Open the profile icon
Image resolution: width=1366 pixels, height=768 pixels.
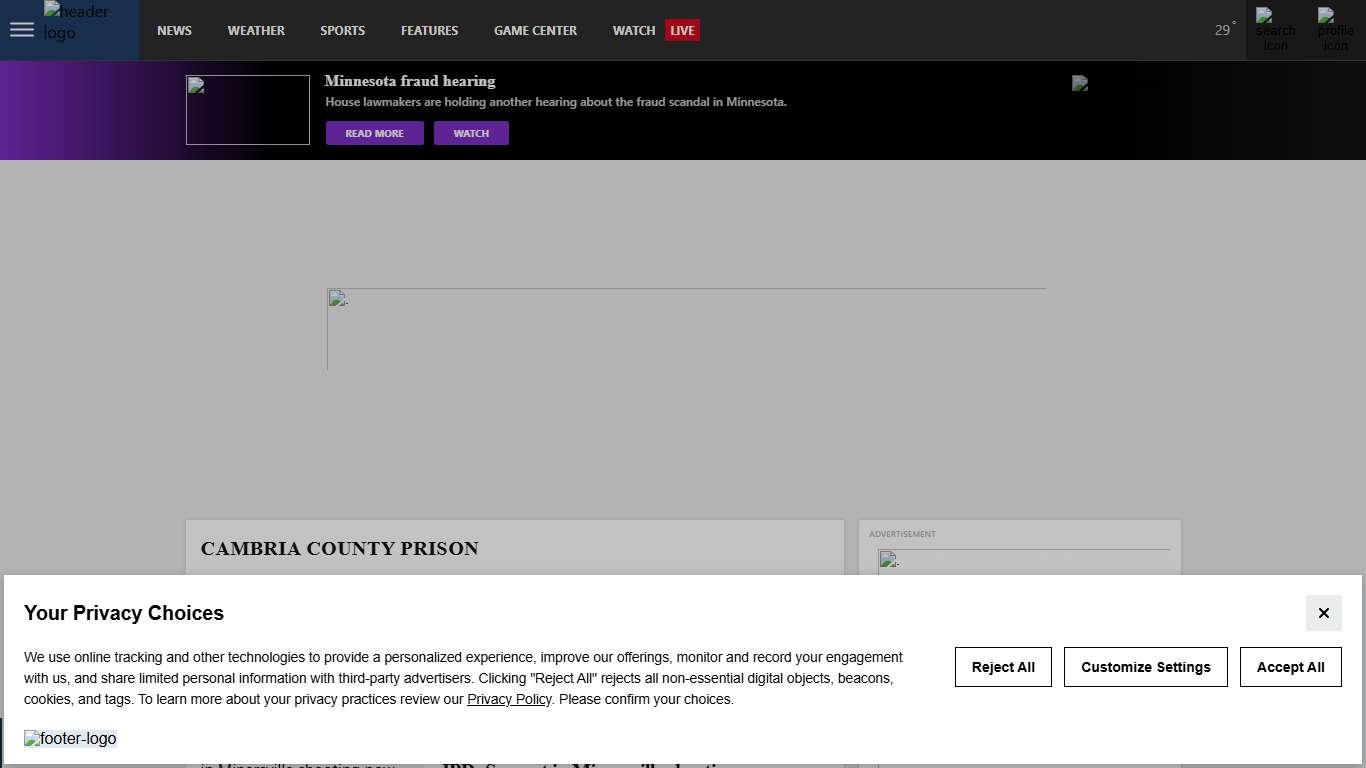[1335, 30]
